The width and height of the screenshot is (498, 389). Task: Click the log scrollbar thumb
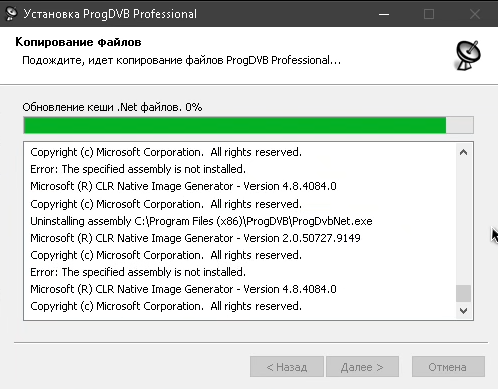pos(463,293)
